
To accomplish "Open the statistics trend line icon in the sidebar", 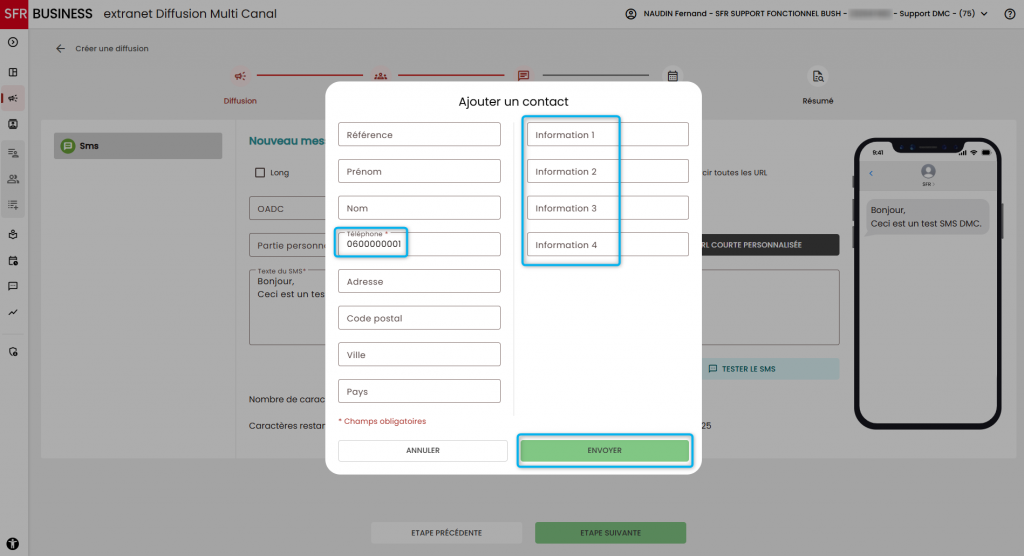I will (x=13, y=312).
